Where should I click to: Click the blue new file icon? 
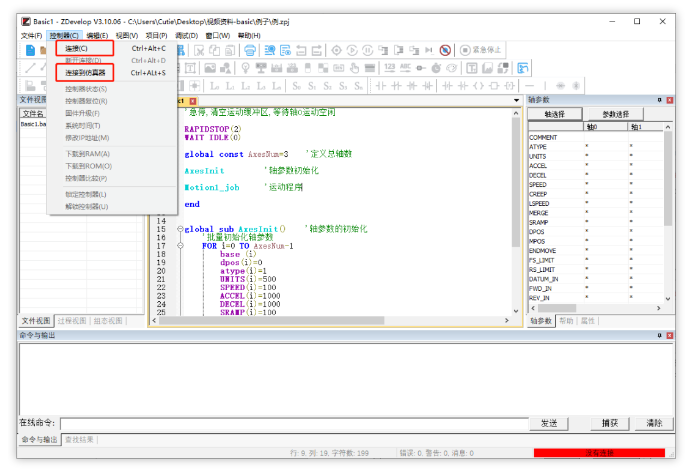(x=30, y=50)
